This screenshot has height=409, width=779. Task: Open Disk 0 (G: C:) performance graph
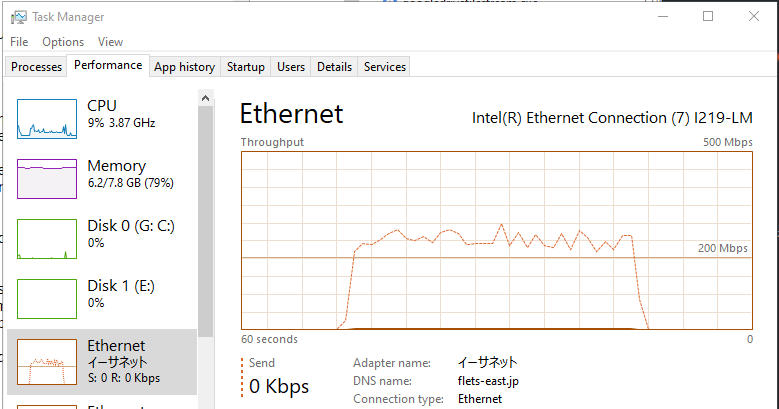(47, 239)
